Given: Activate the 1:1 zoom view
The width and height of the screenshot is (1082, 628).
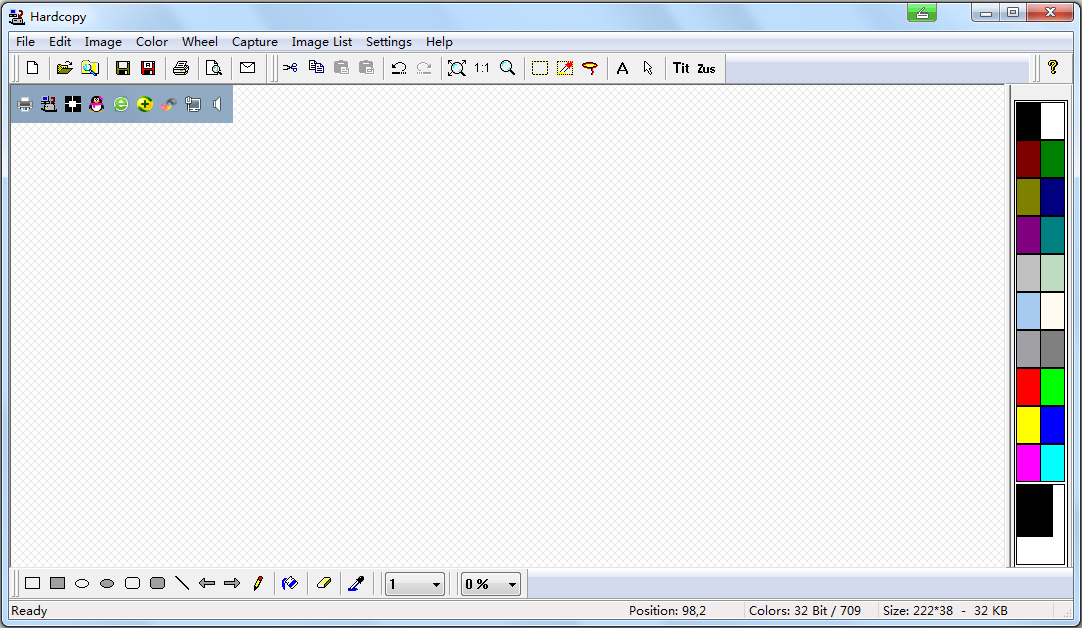Looking at the screenshot, I should click(482, 67).
